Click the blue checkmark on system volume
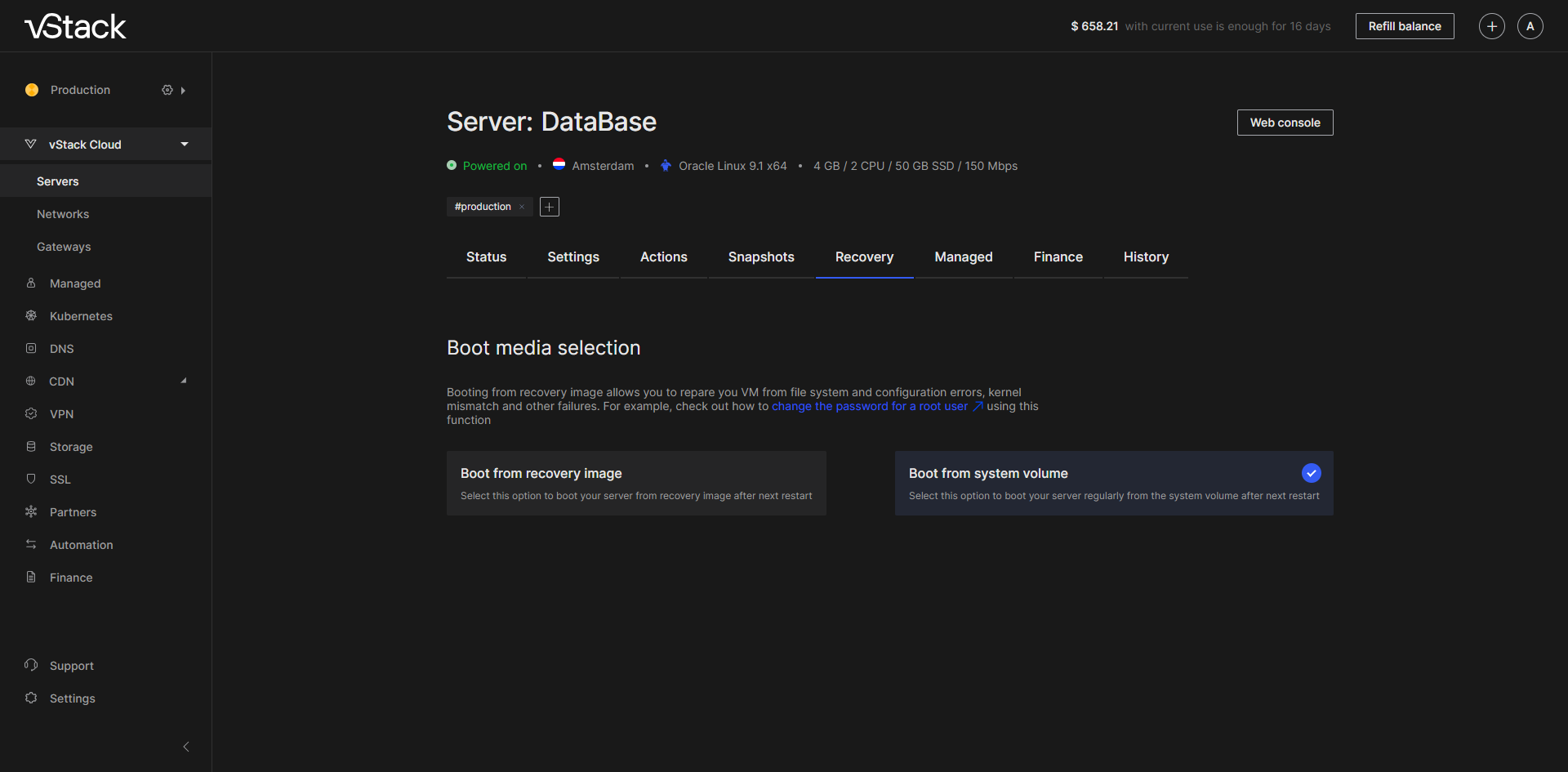The width and height of the screenshot is (1568, 772). 1311,473
